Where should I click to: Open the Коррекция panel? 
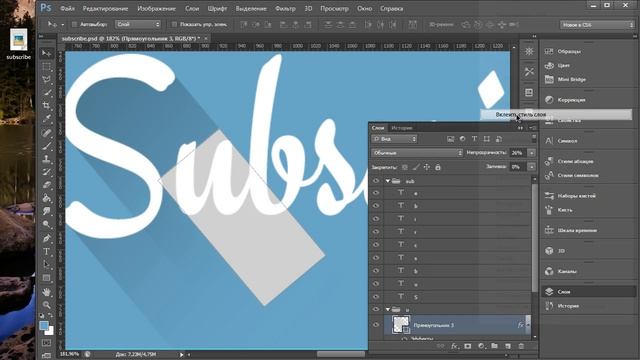571,100
